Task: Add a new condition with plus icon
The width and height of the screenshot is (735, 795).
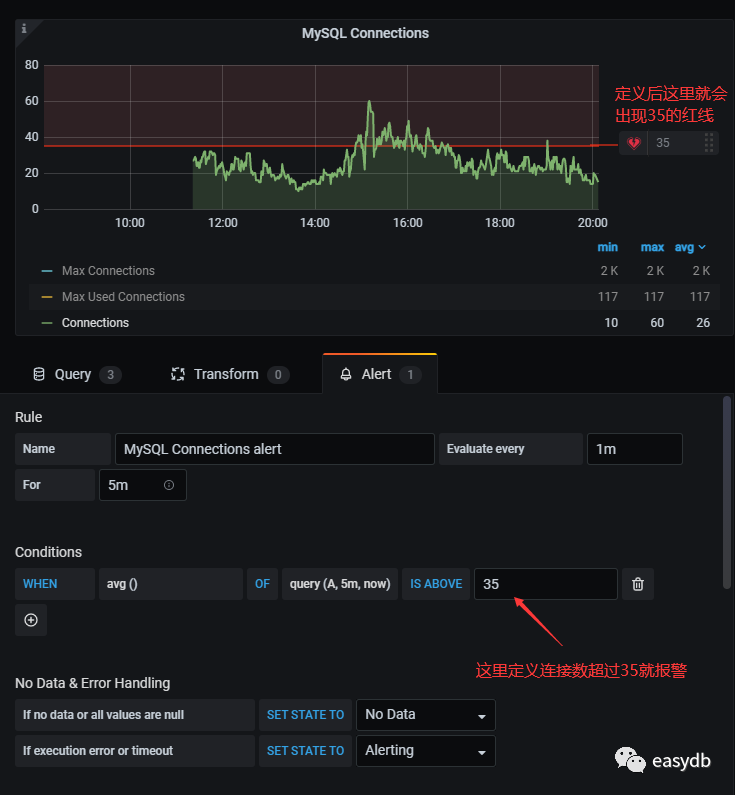Action: tap(31, 620)
